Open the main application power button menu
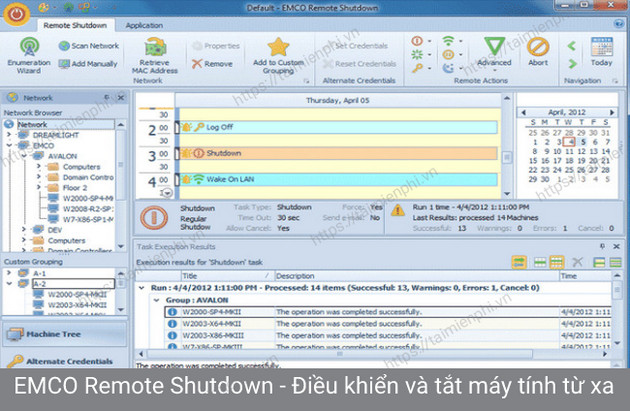Image resolution: width=630 pixels, height=411 pixels. coord(16,14)
